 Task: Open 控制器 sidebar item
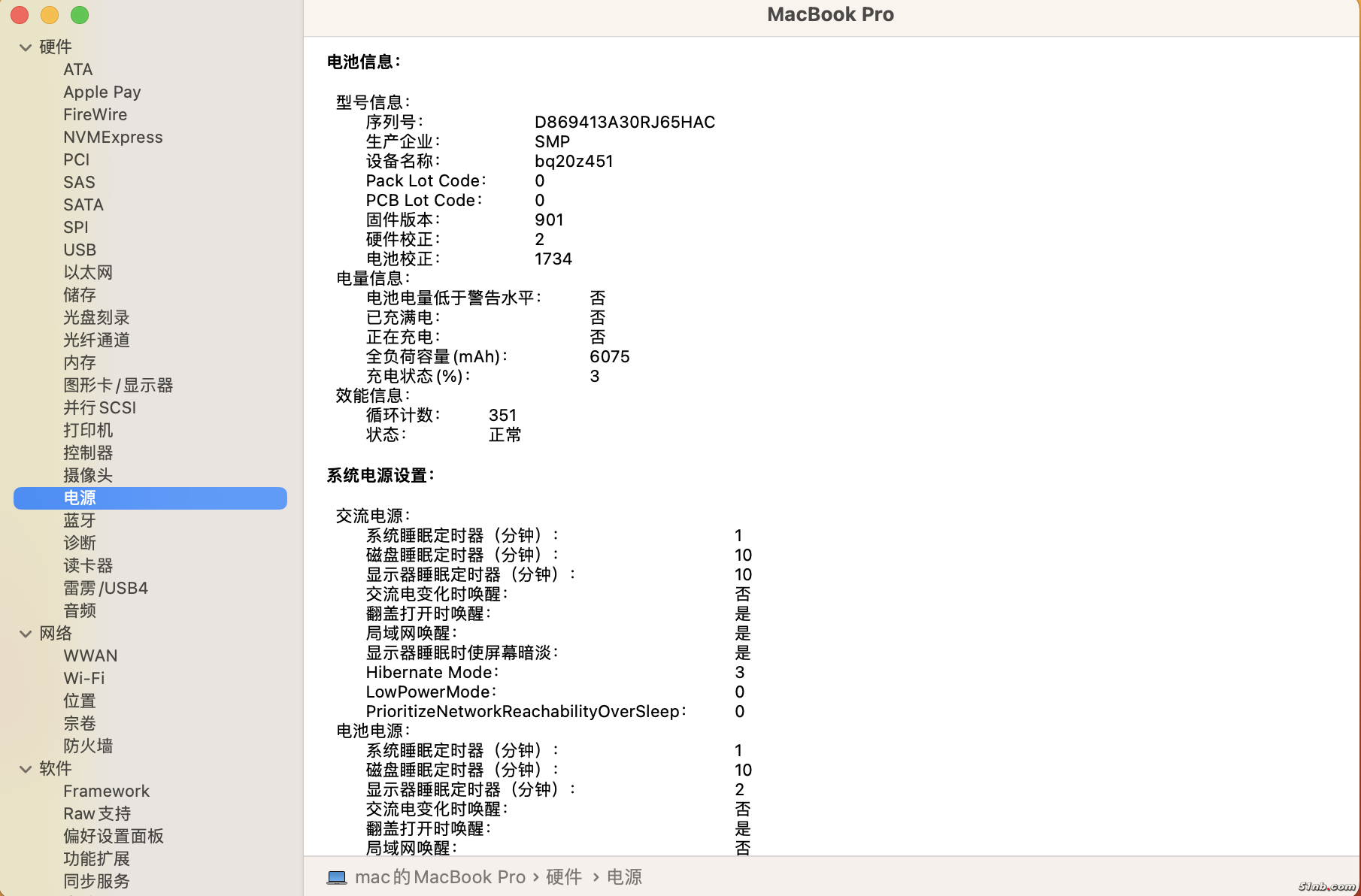[x=88, y=453]
